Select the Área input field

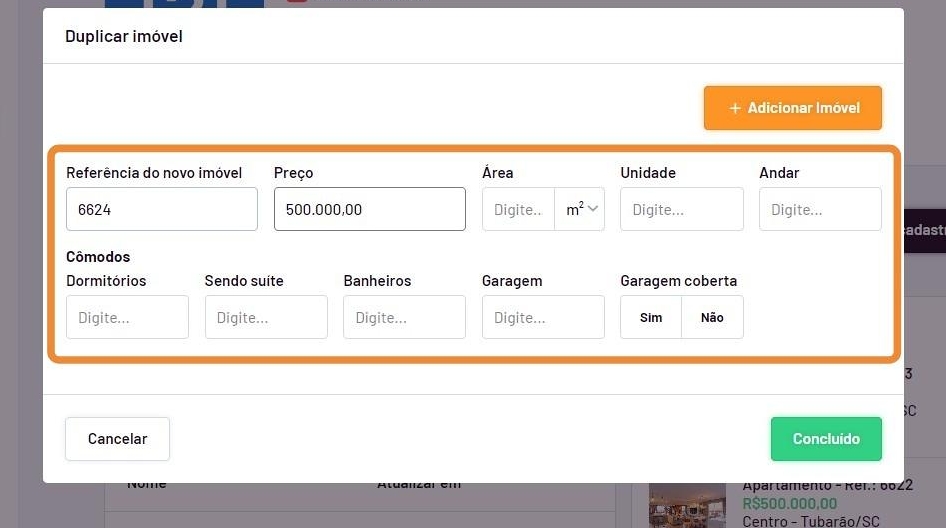pyautogui.click(x=518, y=209)
